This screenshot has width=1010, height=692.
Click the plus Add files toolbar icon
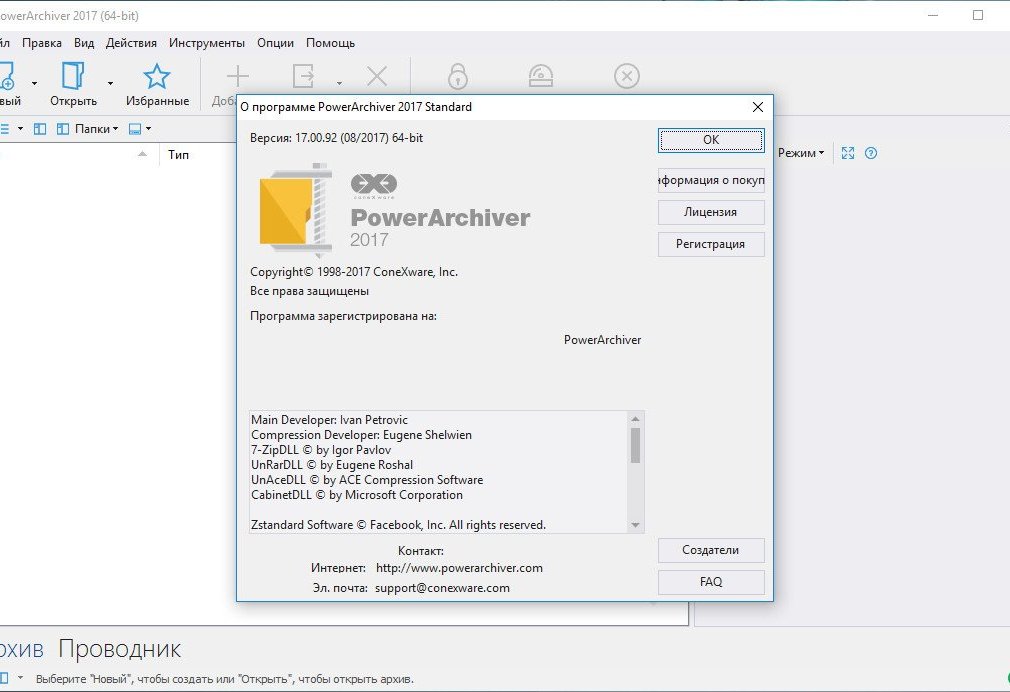tap(238, 76)
